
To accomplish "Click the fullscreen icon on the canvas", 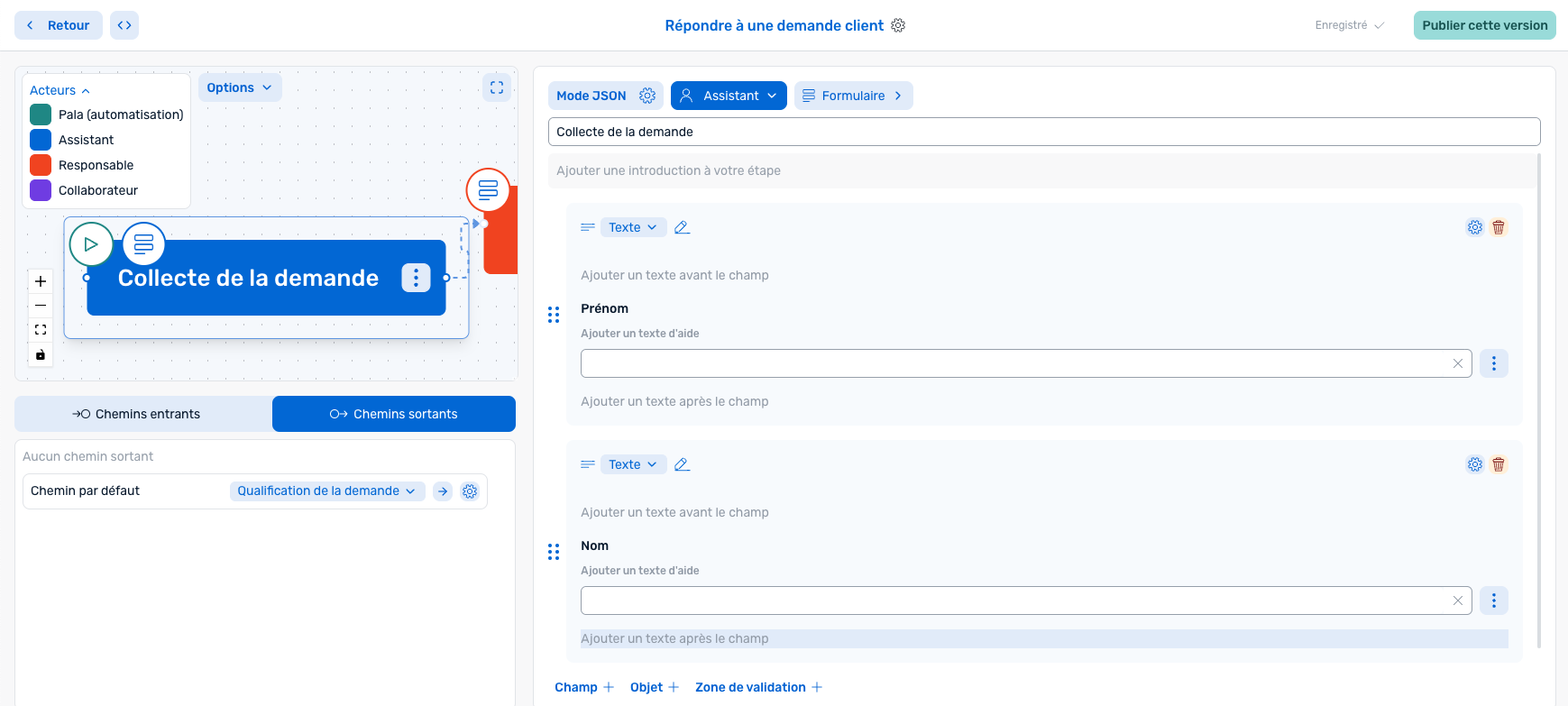I will 497,87.
